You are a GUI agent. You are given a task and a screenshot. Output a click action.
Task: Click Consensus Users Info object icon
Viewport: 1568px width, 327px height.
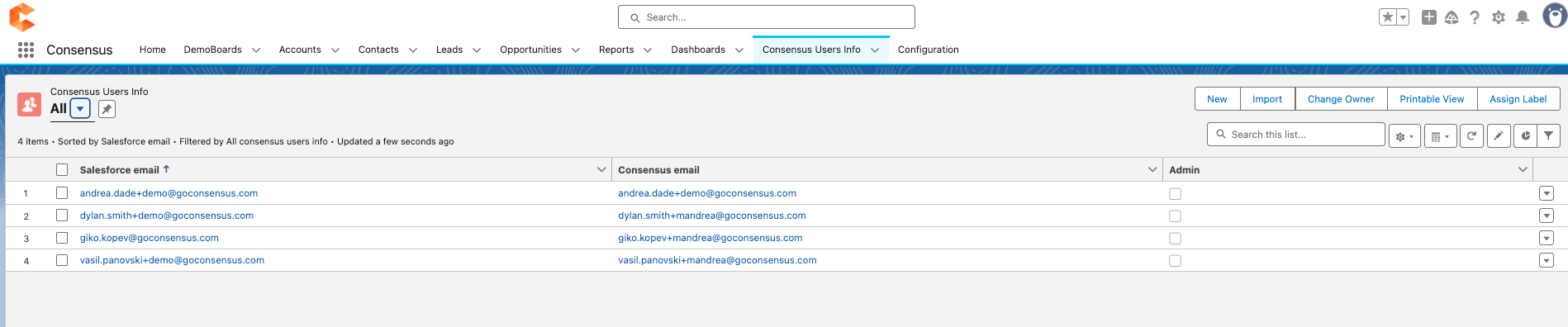[29, 104]
